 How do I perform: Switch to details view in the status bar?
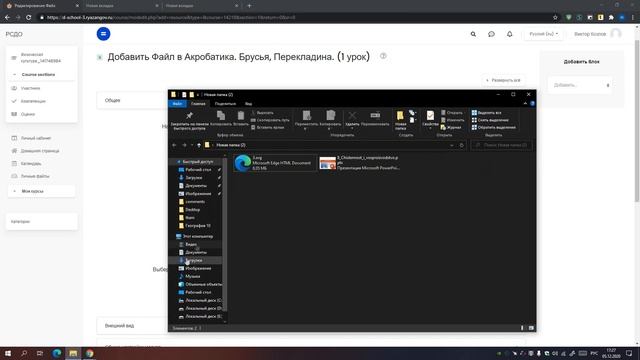pos(522,328)
